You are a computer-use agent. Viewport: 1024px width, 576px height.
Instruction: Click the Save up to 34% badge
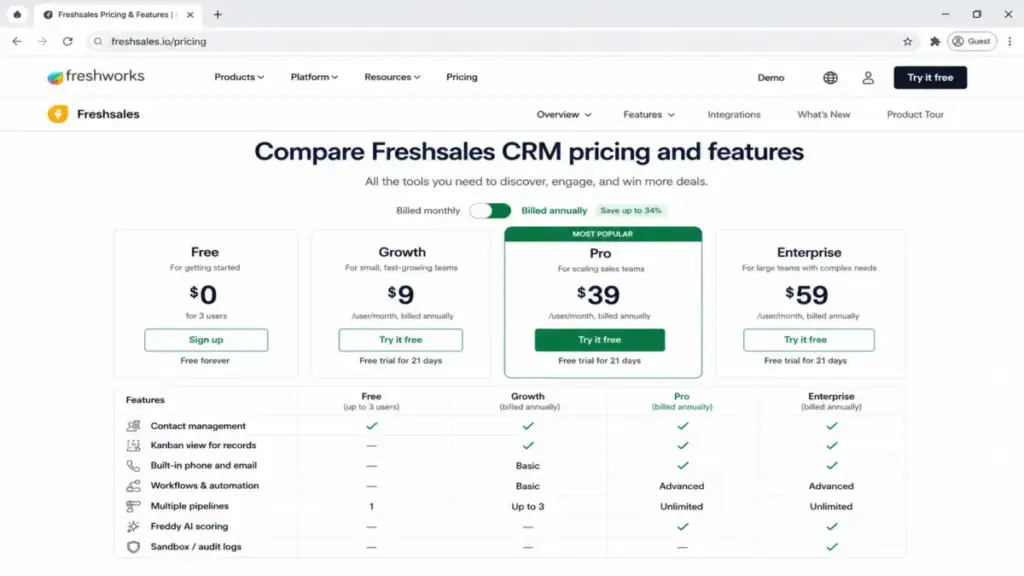631,210
